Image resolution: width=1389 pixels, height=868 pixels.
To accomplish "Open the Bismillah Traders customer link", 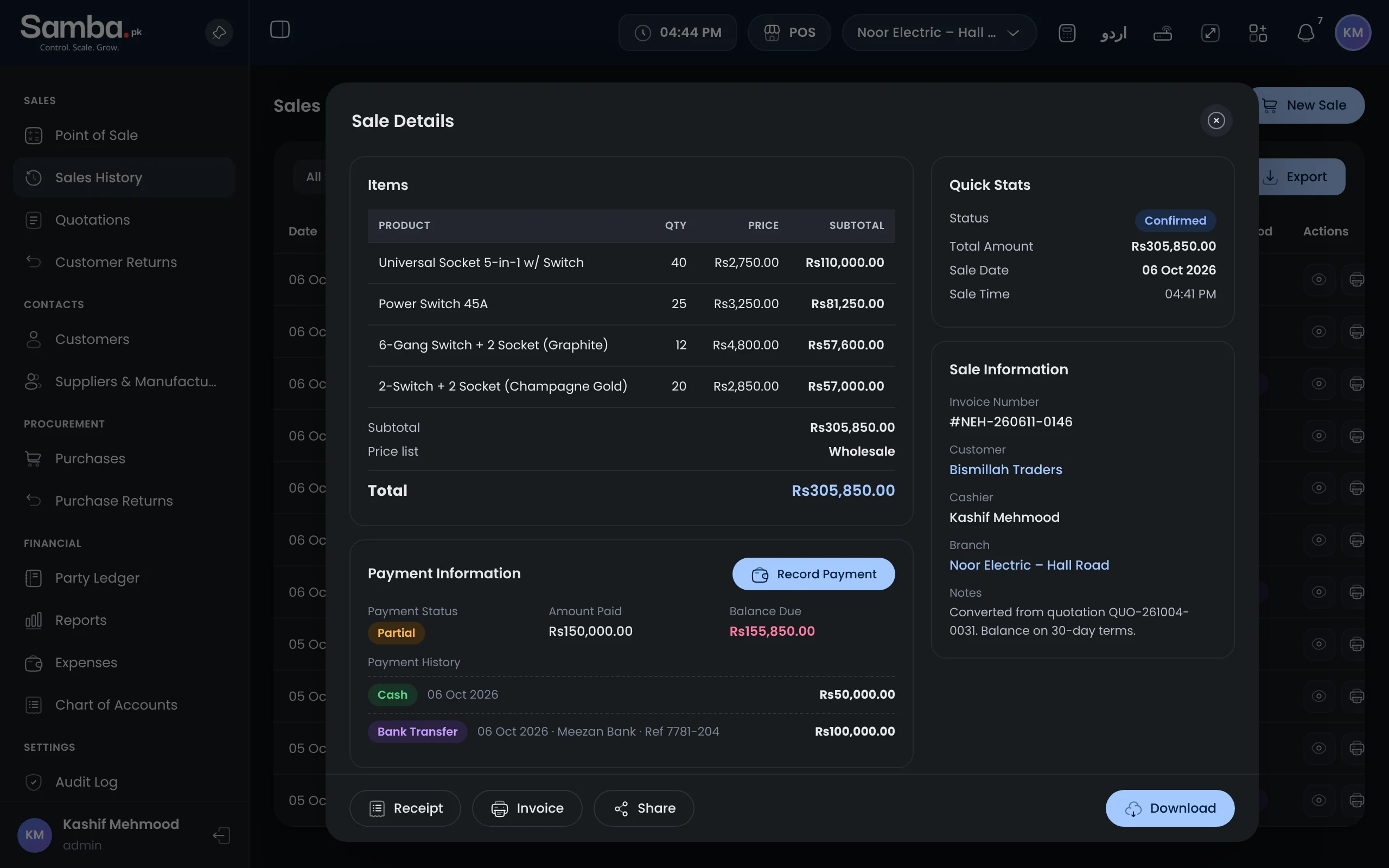I will point(1005,470).
